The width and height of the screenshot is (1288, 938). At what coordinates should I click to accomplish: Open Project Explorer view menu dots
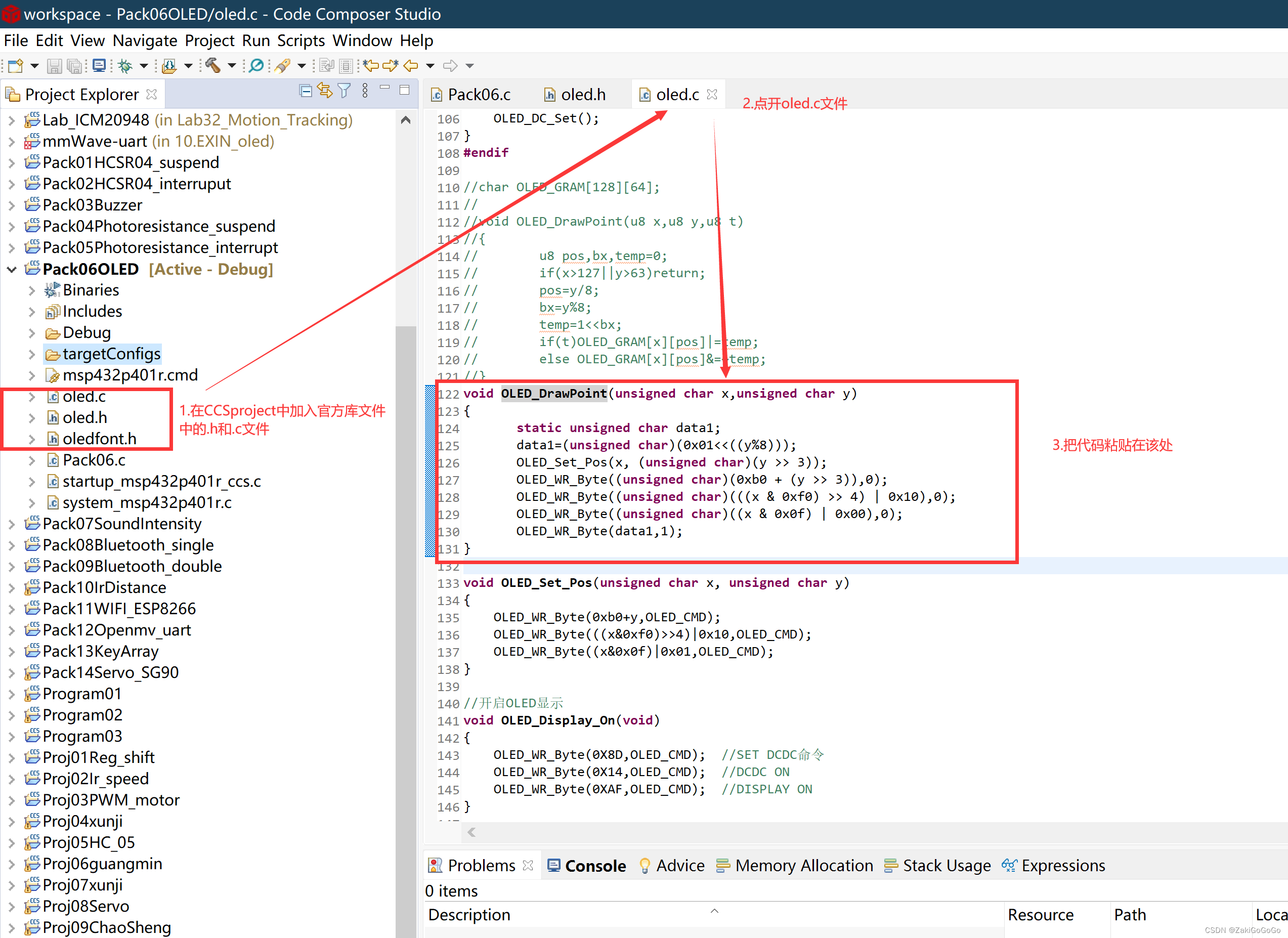[x=365, y=91]
